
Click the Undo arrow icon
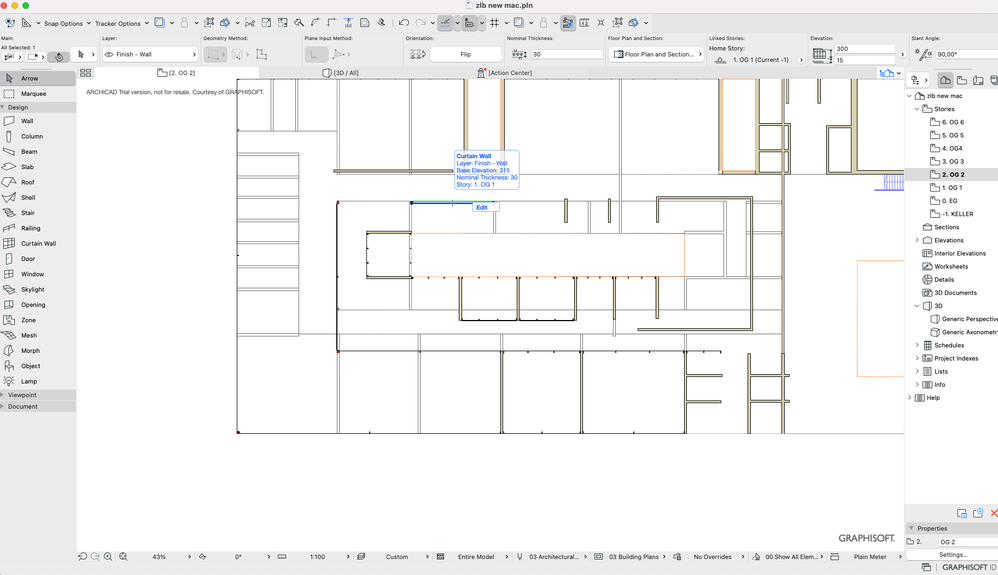coord(403,22)
